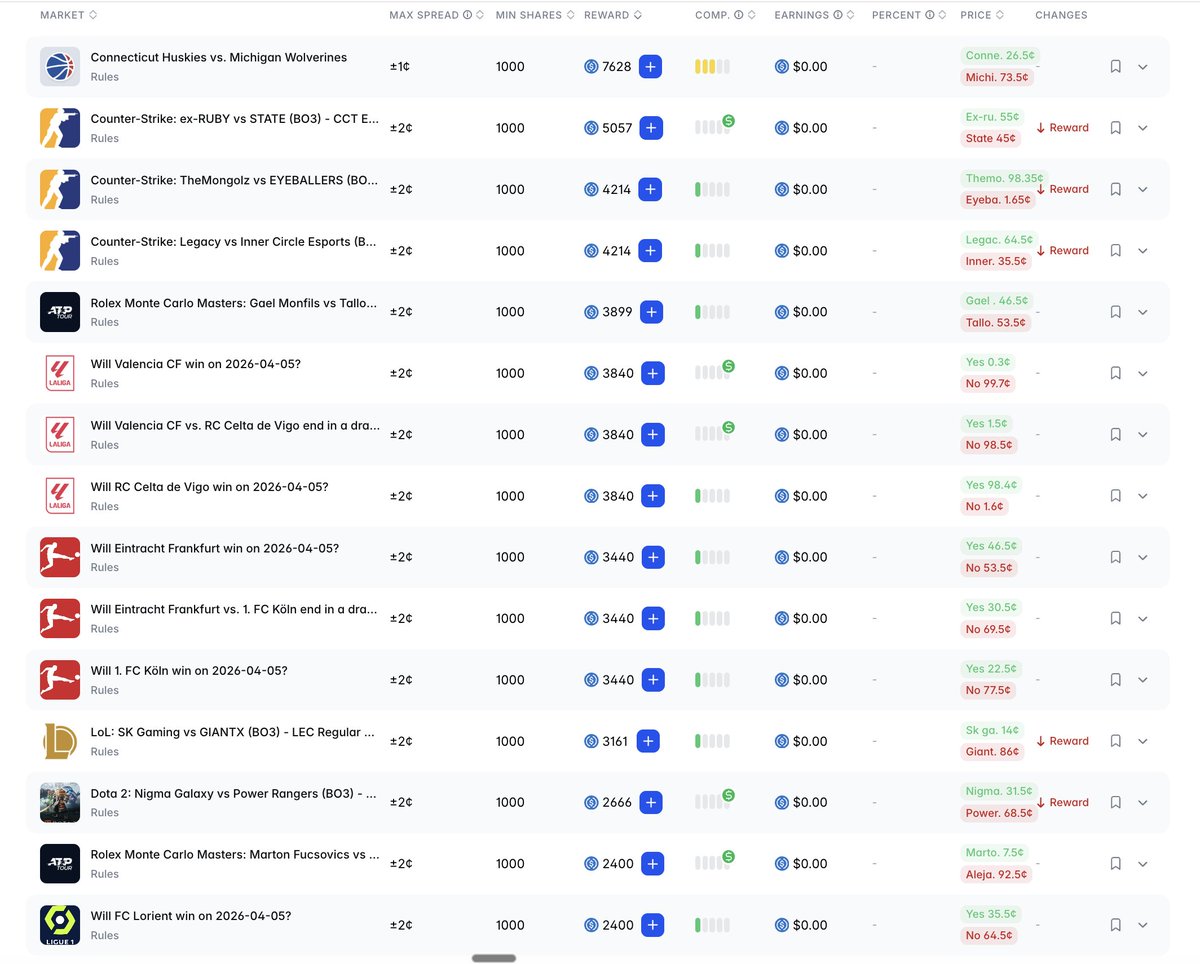Click plus button for Frankfurt vs Köln draw
This screenshot has width=1200, height=964.
652,619
